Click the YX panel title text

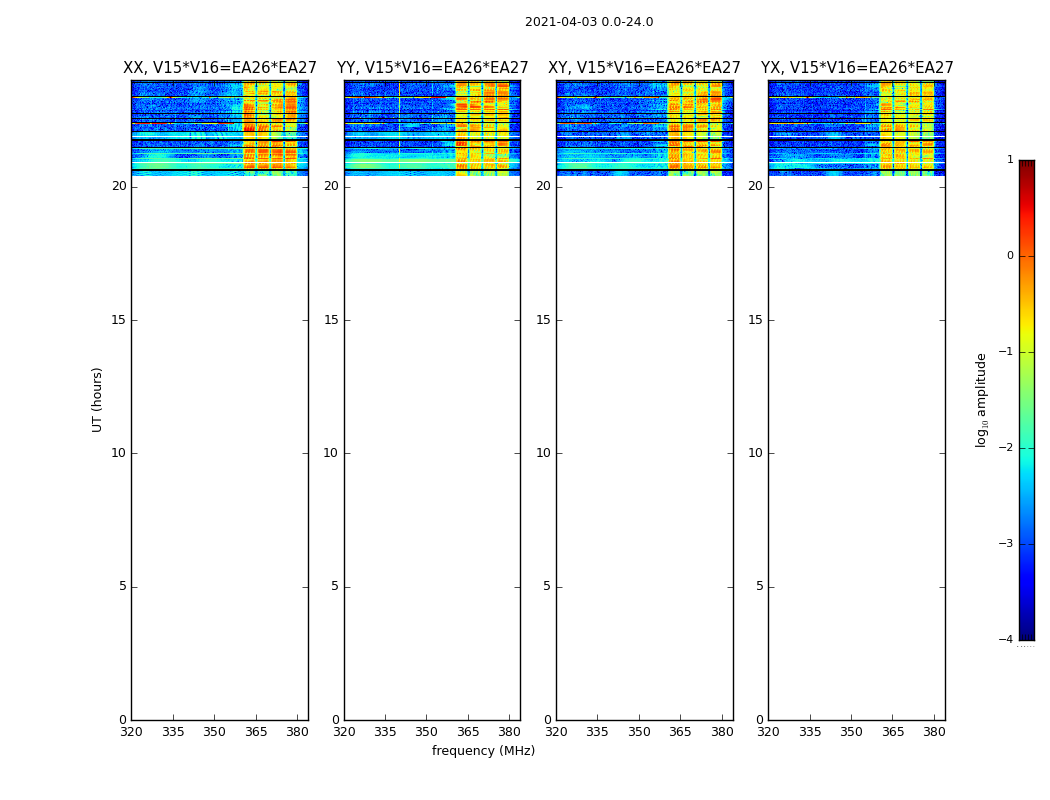pyautogui.click(x=856, y=68)
